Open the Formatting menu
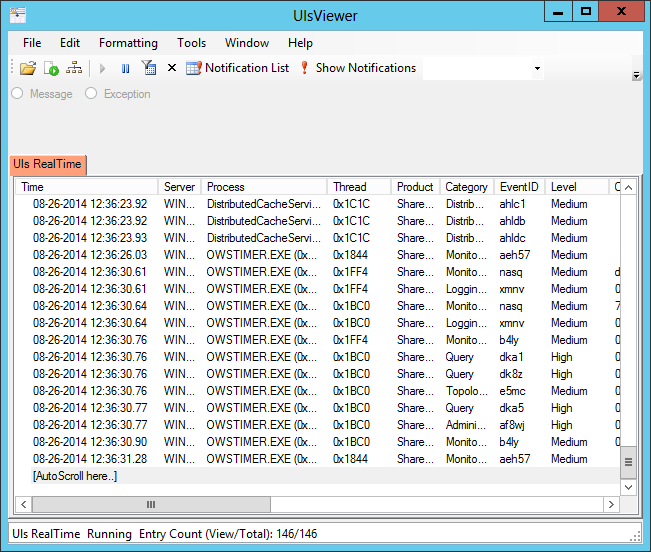This screenshot has height=552, width=651. [128, 43]
